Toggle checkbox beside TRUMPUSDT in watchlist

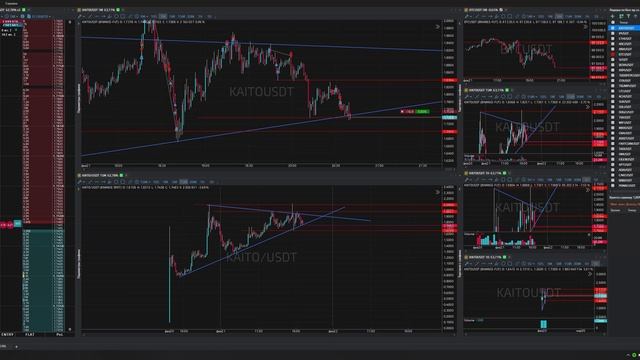[613, 86]
